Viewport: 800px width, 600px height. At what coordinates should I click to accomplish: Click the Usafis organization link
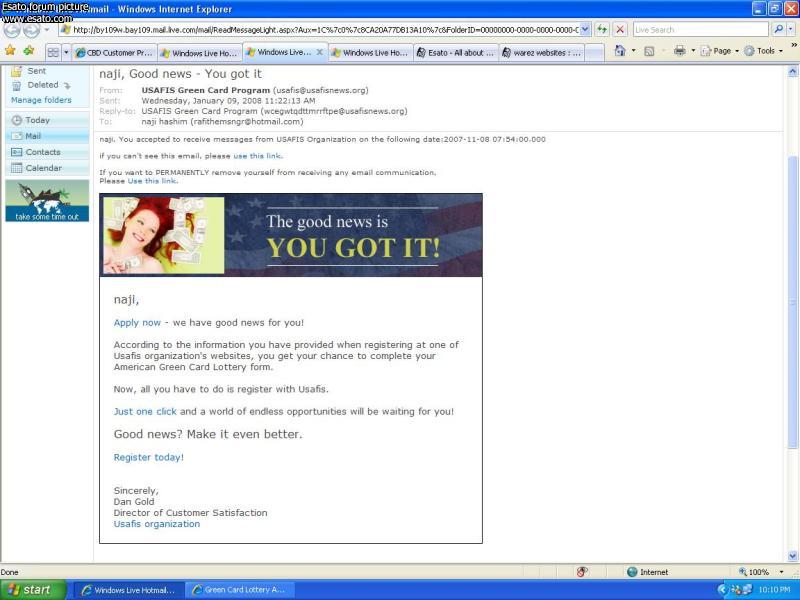[157, 524]
